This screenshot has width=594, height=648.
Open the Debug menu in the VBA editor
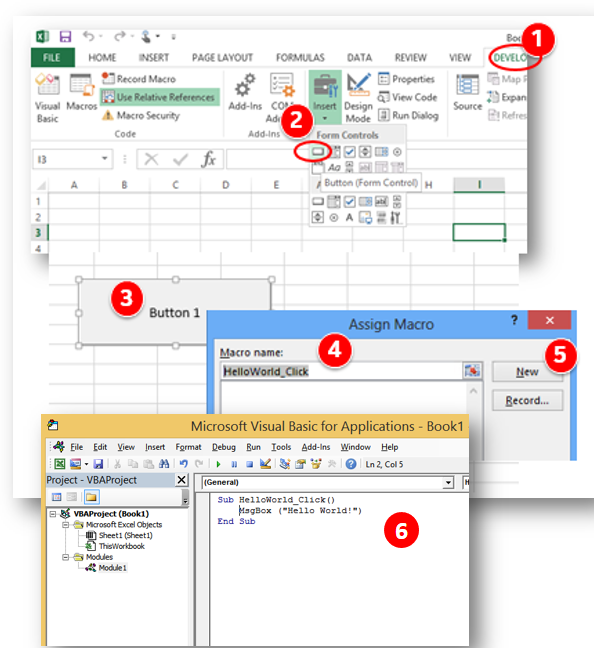click(224, 447)
